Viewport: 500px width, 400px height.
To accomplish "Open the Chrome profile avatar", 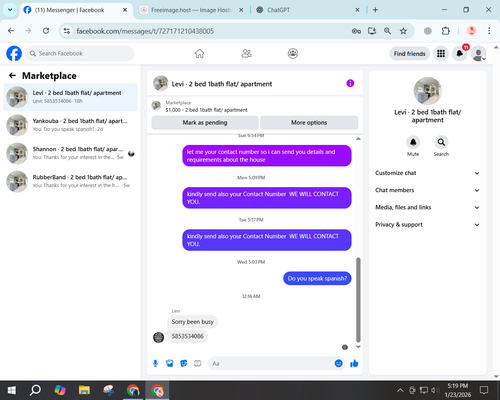I will coord(471,31).
